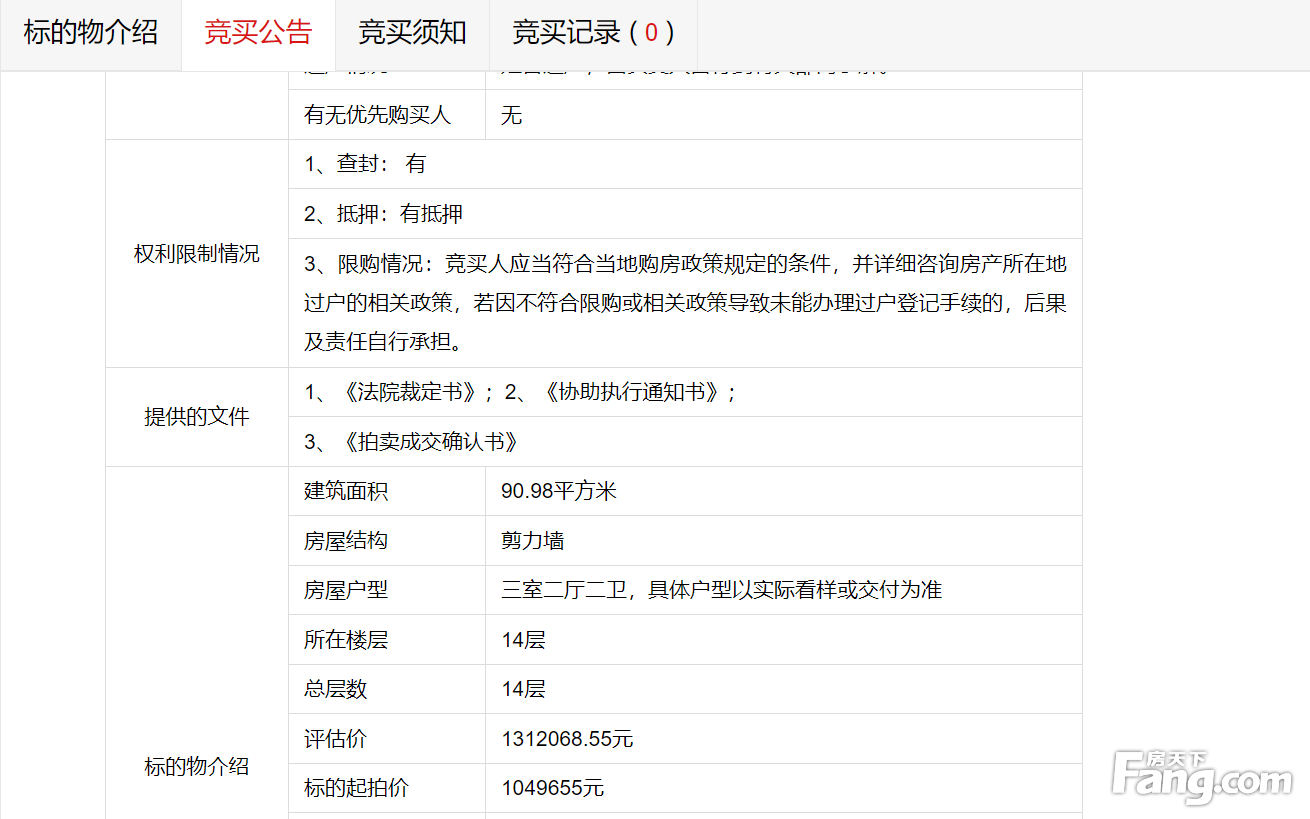Switch to the 标的物介绍 tab
1310x819 pixels.
coord(91,33)
